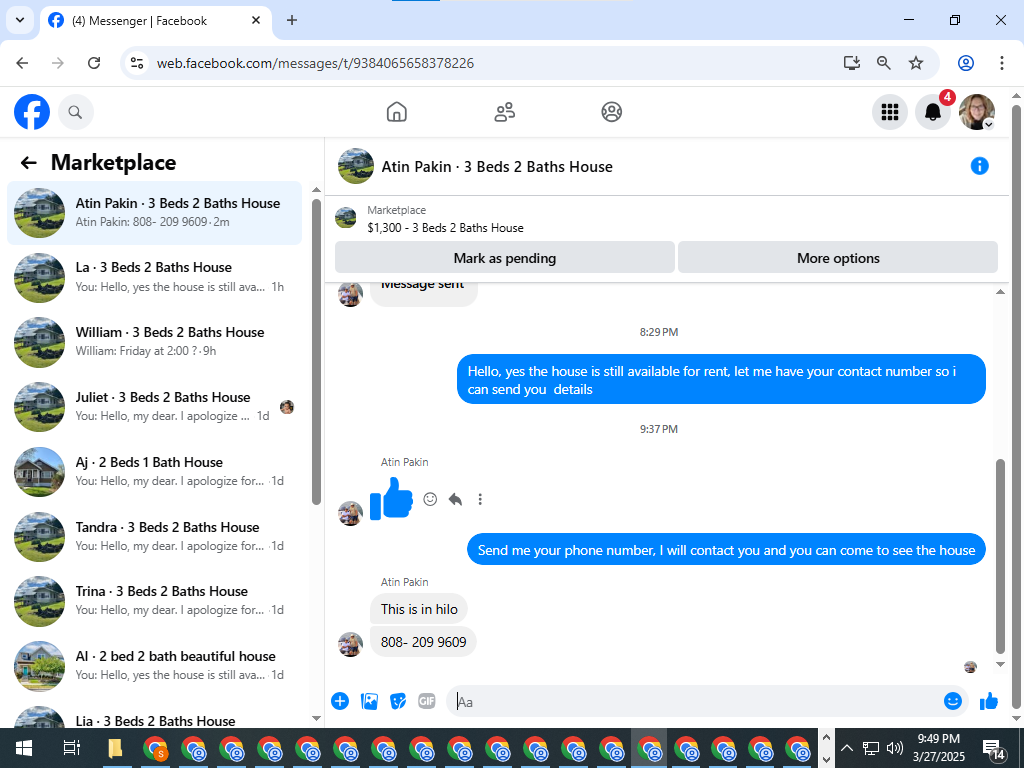Show hidden system tray icons

[x=846, y=748]
